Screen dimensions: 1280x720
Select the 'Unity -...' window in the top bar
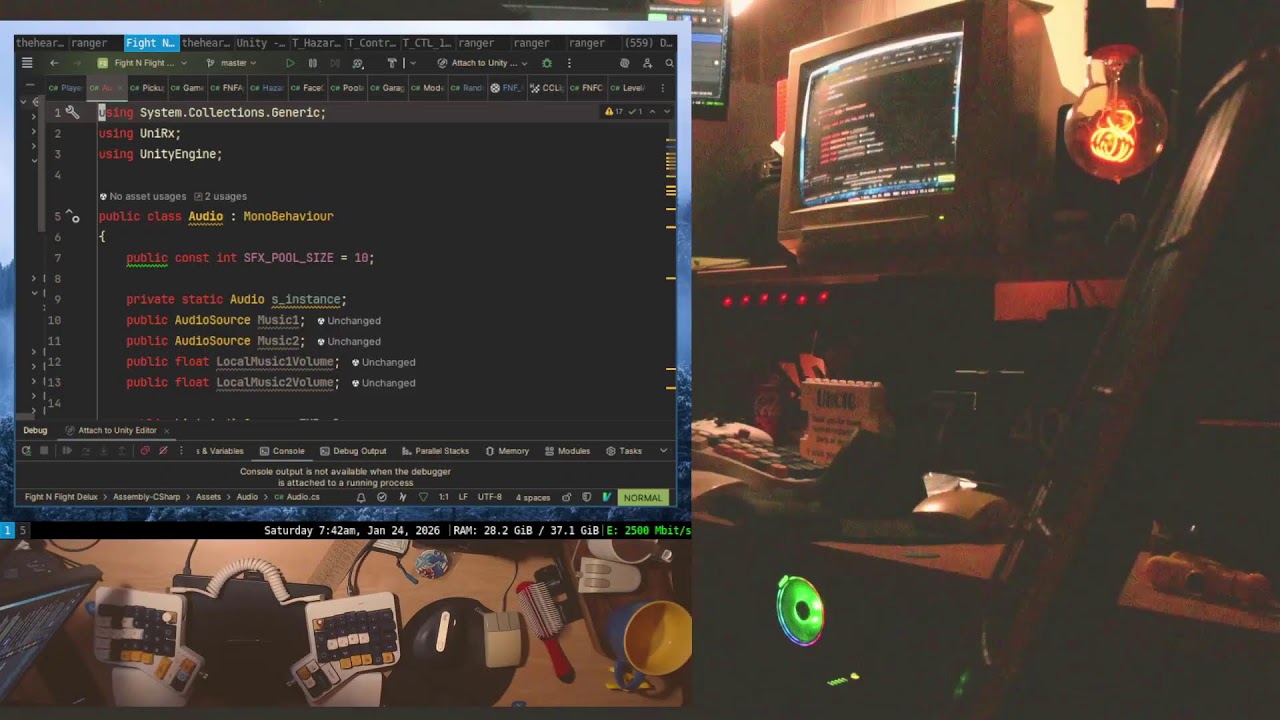click(260, 43)
